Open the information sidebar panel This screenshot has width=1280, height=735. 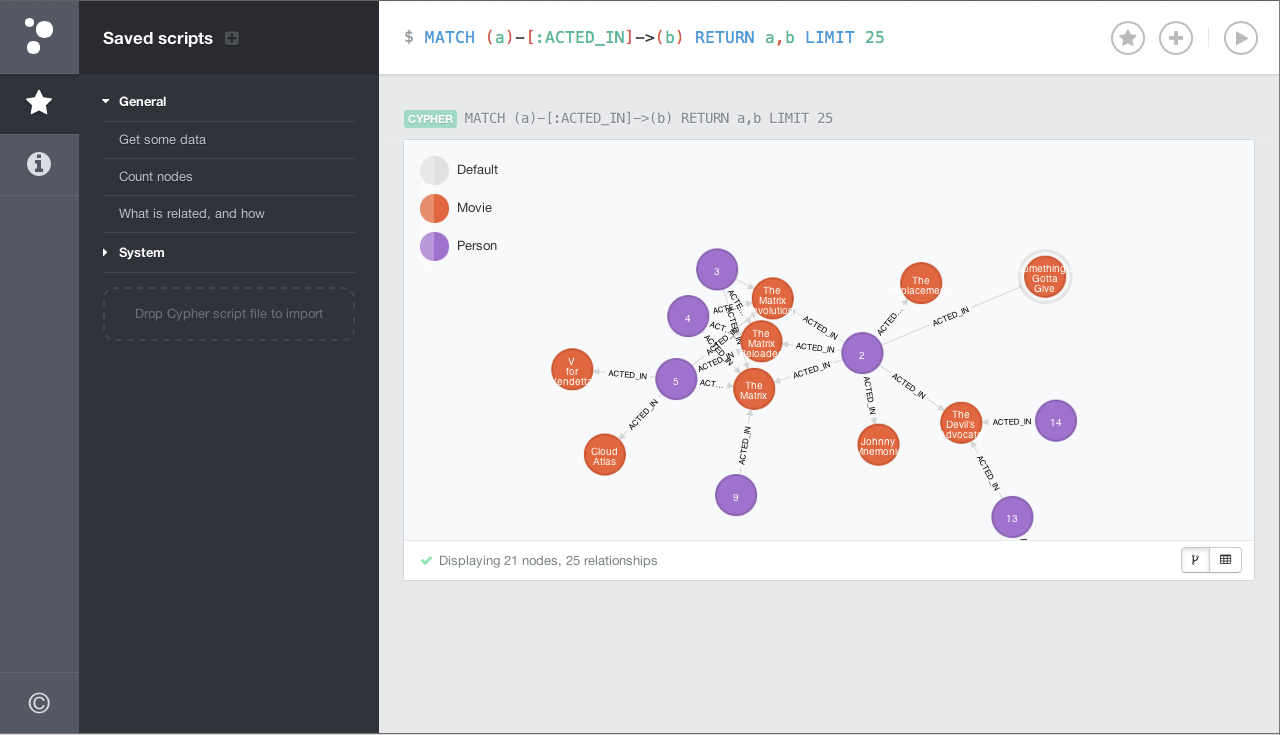pyautogui.click(x=39, y=164)
